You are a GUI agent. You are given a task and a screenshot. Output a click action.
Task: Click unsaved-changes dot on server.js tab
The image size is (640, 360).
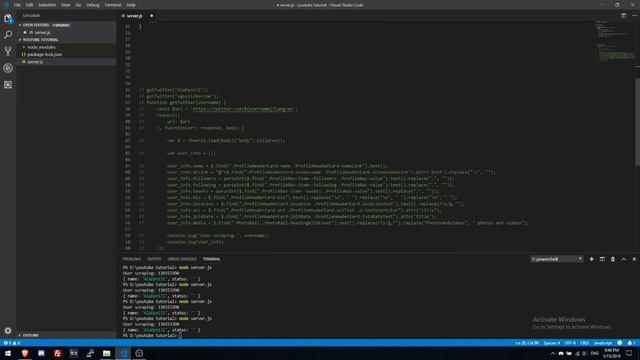[x=151, y=16]
